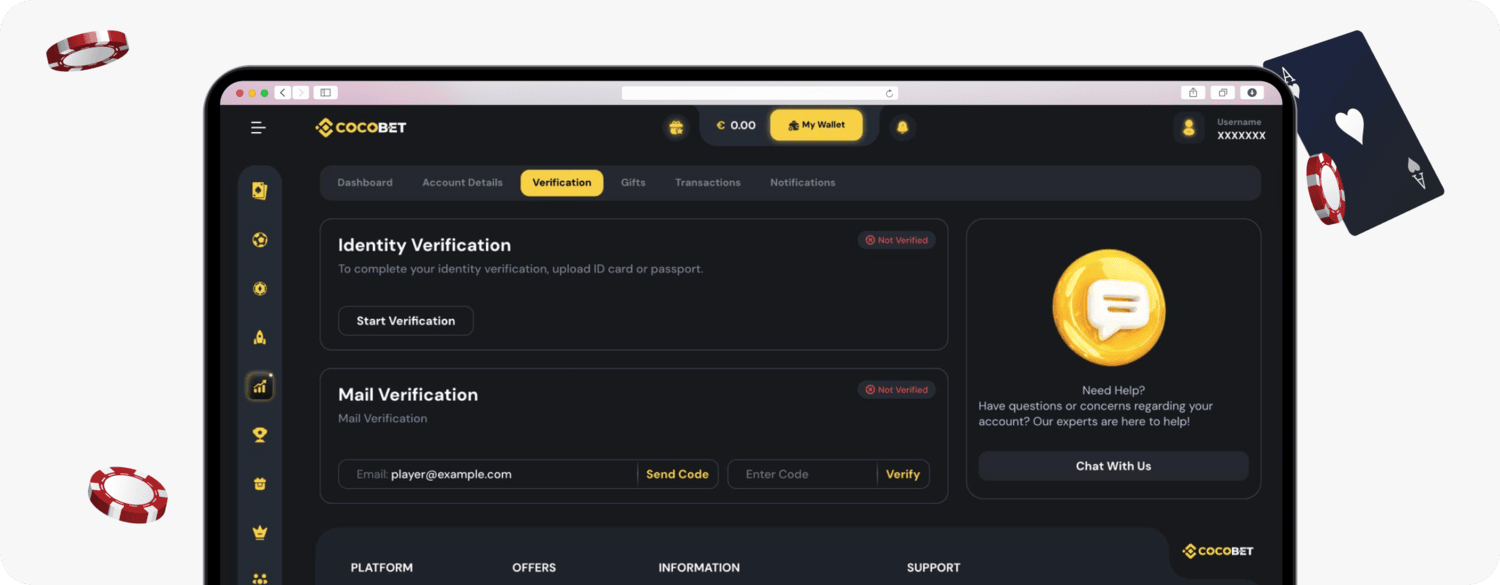This screenshot has height=585, width=1500.
Task: Click the Cocobet logo in header
Action: [361, 127]
